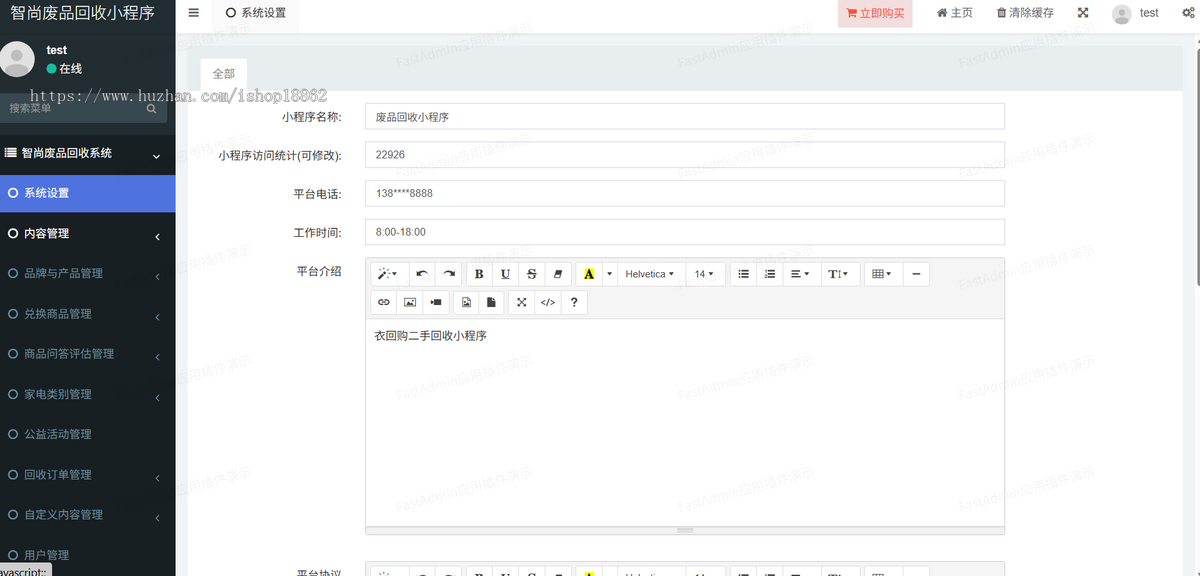
Task: Open the line height dropdown
Action: [840, 274]
